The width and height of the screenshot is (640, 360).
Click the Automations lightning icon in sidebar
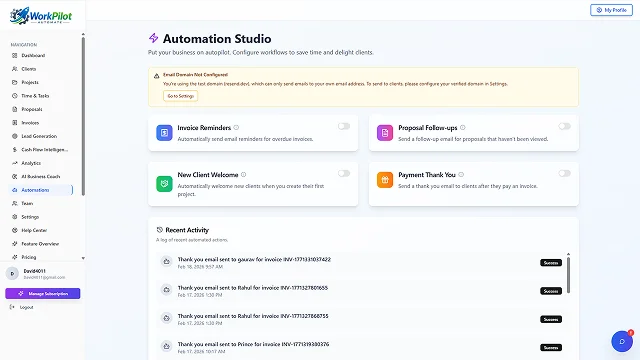pyautogui.click(x=15, y=190)
